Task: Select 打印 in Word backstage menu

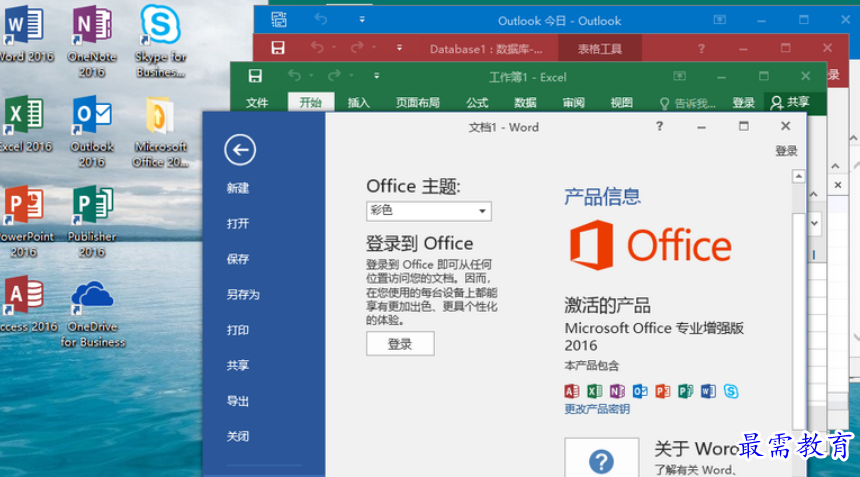Action: pos(237,330)
